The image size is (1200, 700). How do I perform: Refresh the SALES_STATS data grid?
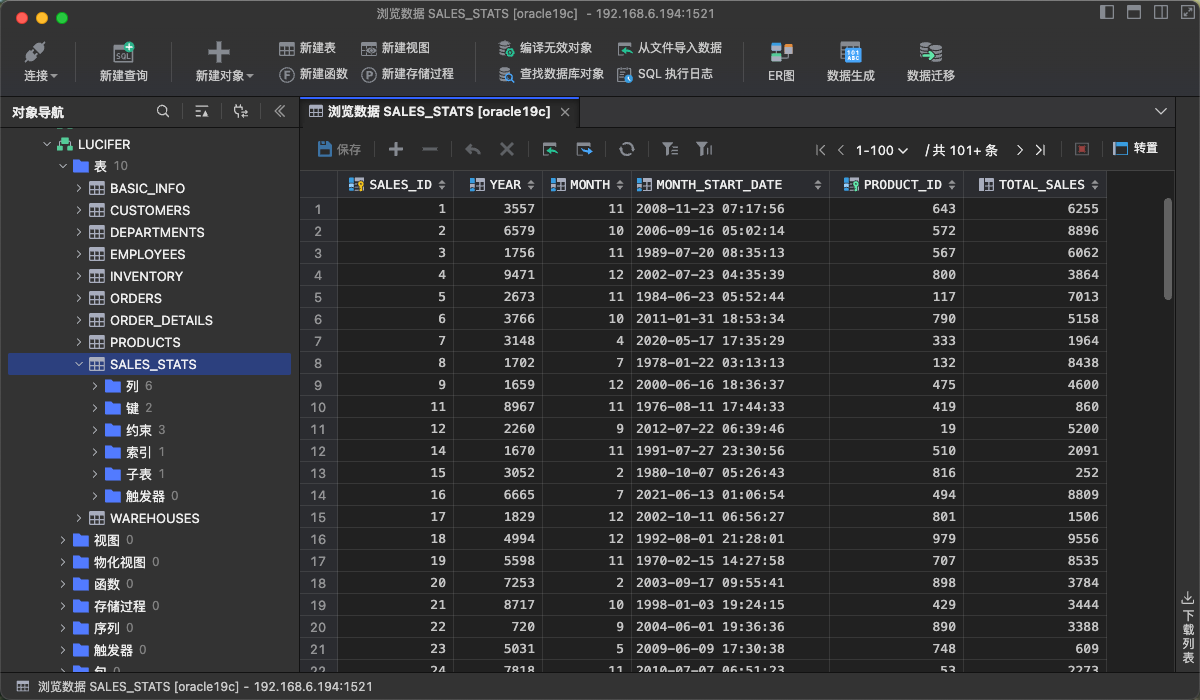coord(627,148)
